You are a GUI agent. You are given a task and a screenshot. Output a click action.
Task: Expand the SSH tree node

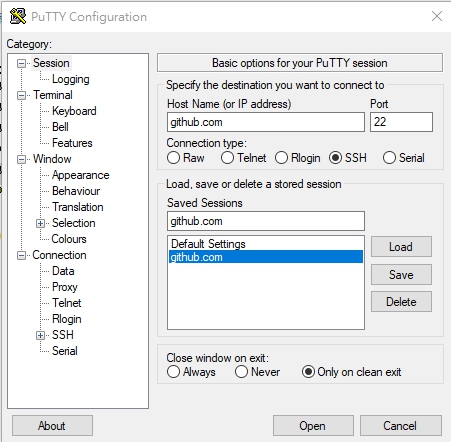pyautogui.click(x=40, y=335)
